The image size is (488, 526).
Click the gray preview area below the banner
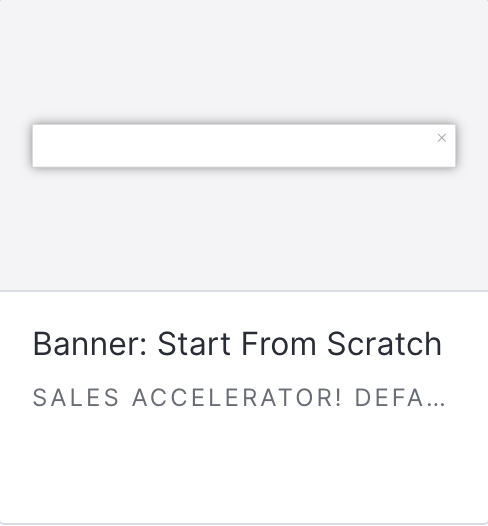[x=244, y=229]
